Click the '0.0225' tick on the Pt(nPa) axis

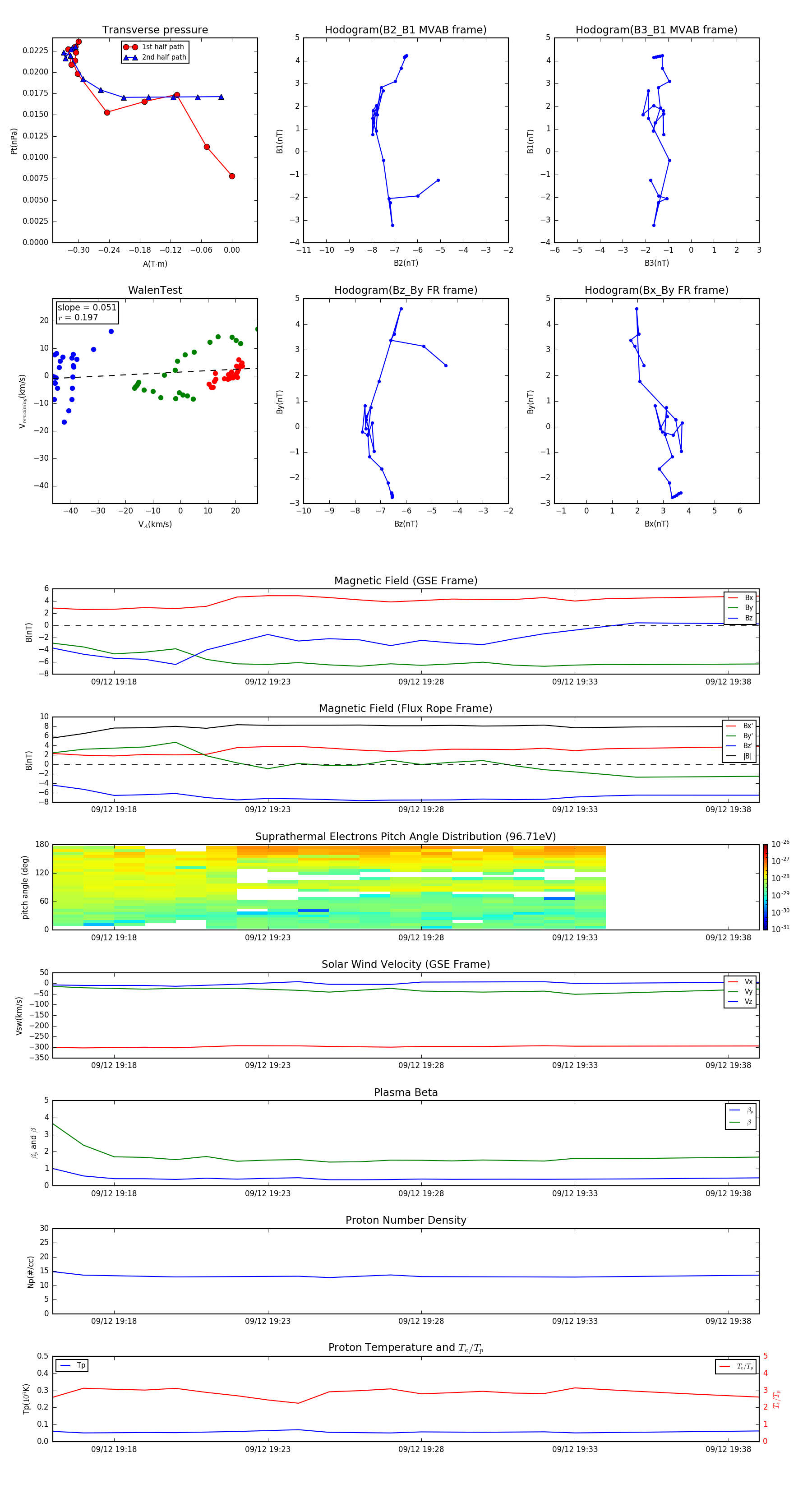35,51
